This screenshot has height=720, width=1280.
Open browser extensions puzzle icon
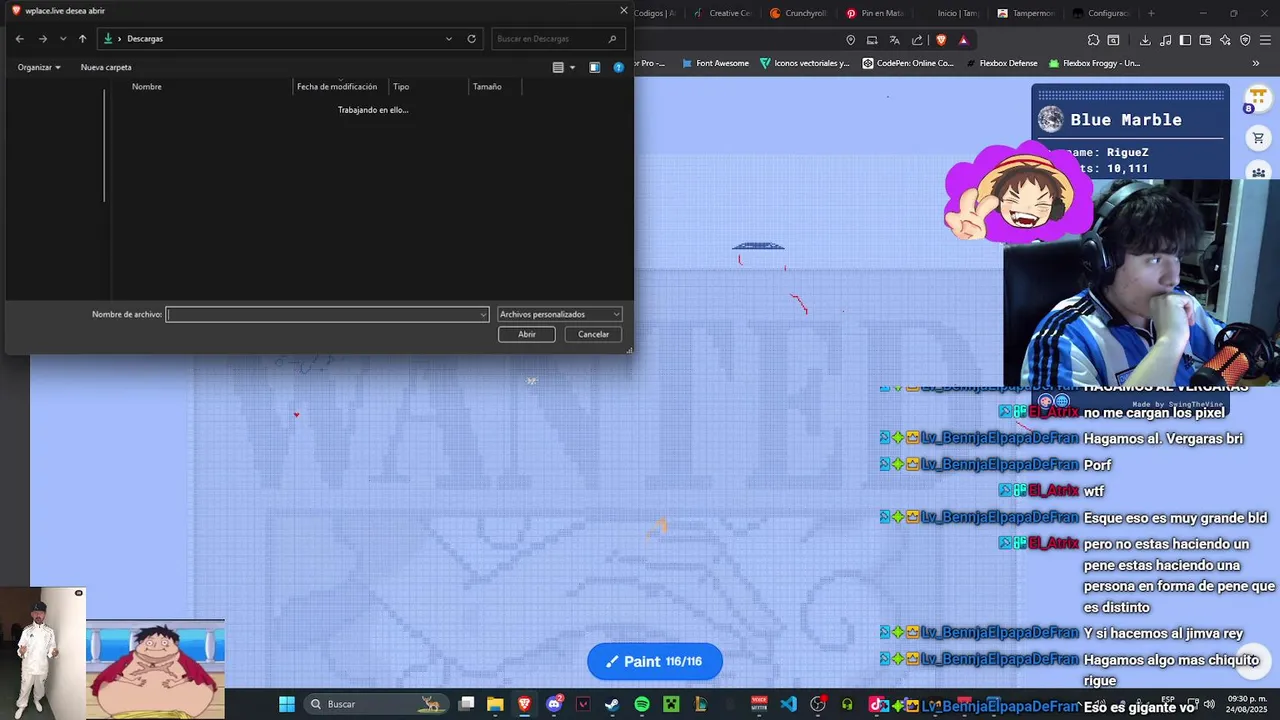coord(1093,40)
